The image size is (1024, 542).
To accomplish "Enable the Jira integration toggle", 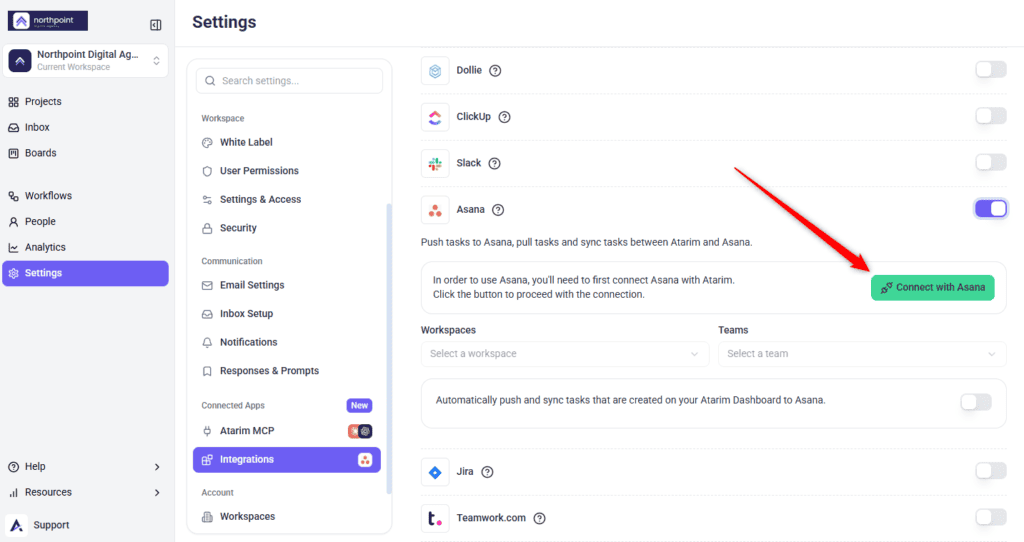I will 991,470.
